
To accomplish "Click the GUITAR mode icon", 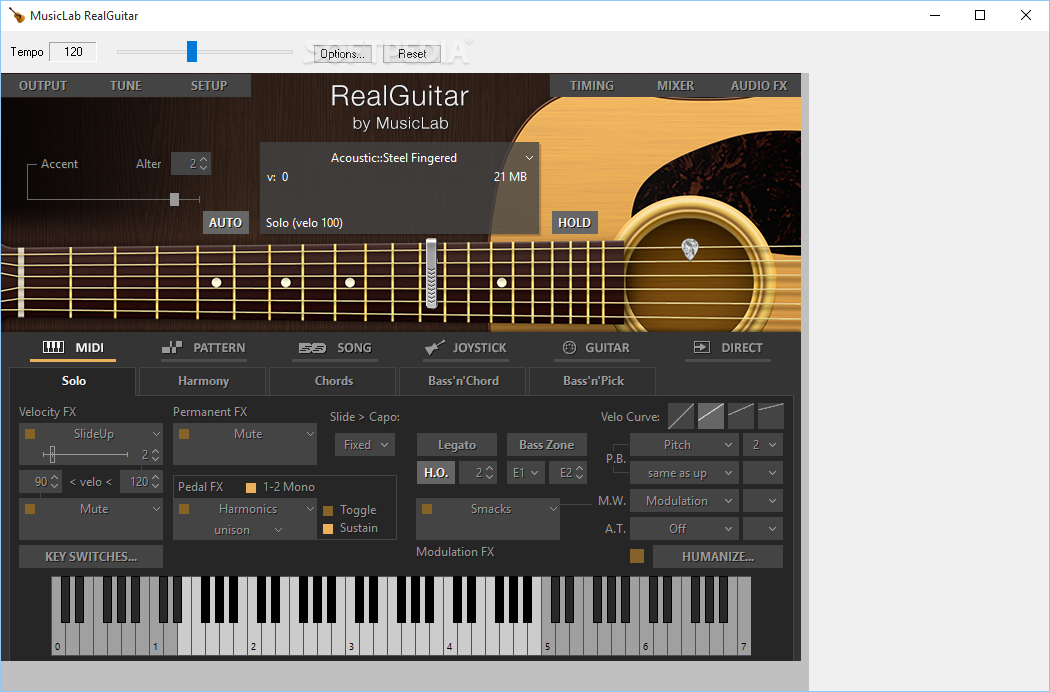I will click(x=569, y=347).
